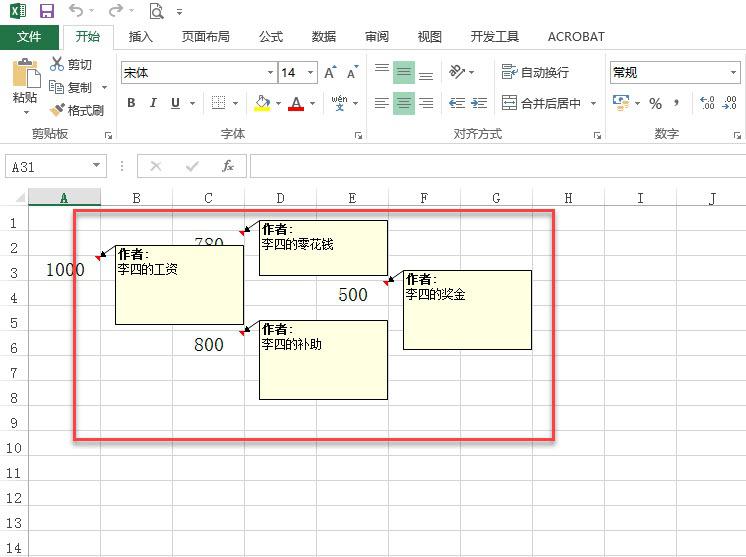Click the increase decimal icon
The width and height of the screenshot is (746, 557).
[707, 103]
